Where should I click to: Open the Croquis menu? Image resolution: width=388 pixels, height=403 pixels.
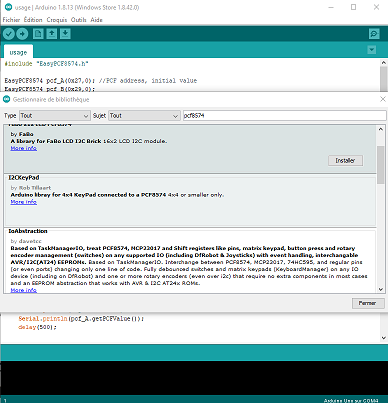57,20
